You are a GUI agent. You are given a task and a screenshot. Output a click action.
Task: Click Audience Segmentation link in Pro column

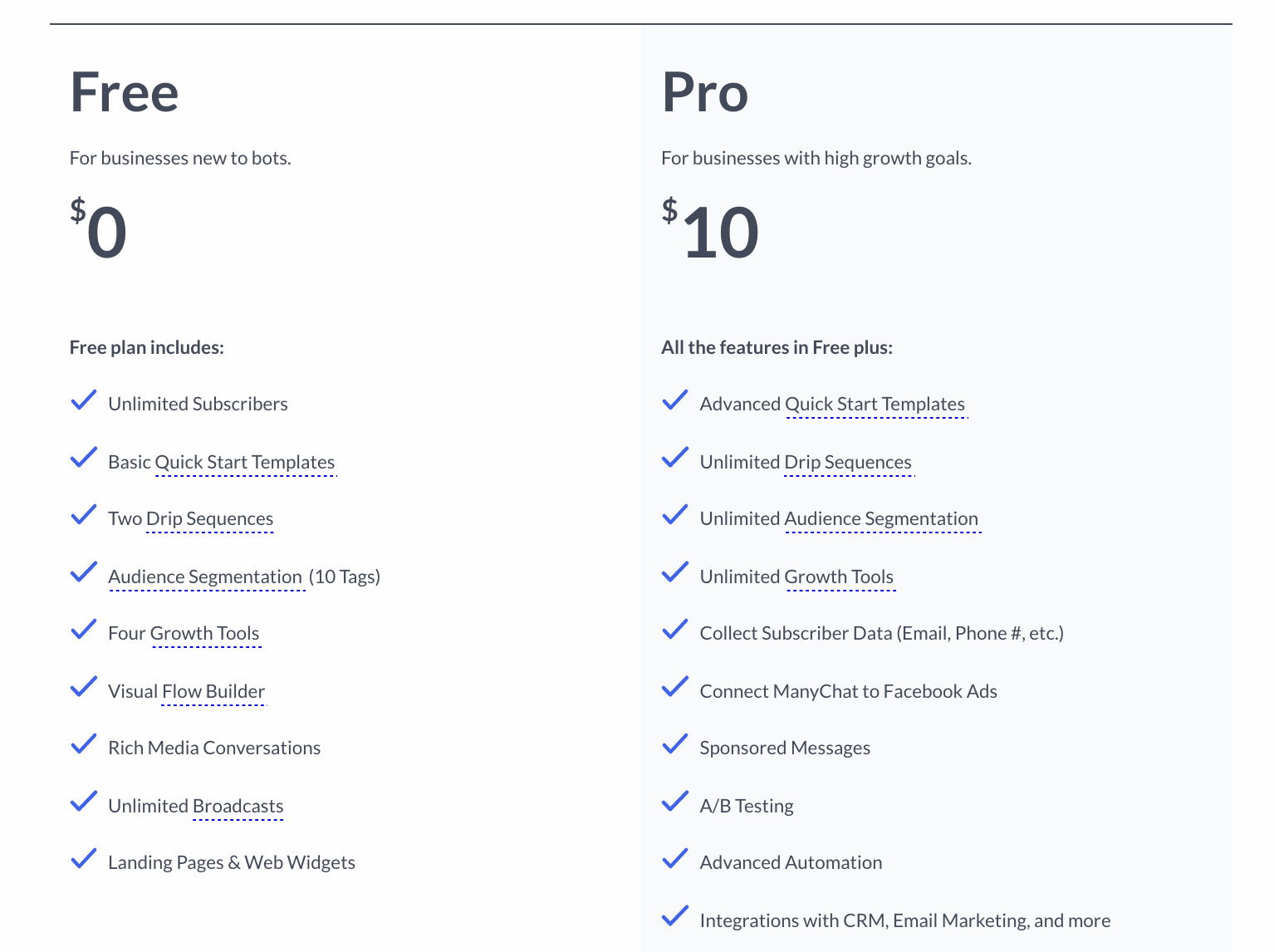coord(882,519)
